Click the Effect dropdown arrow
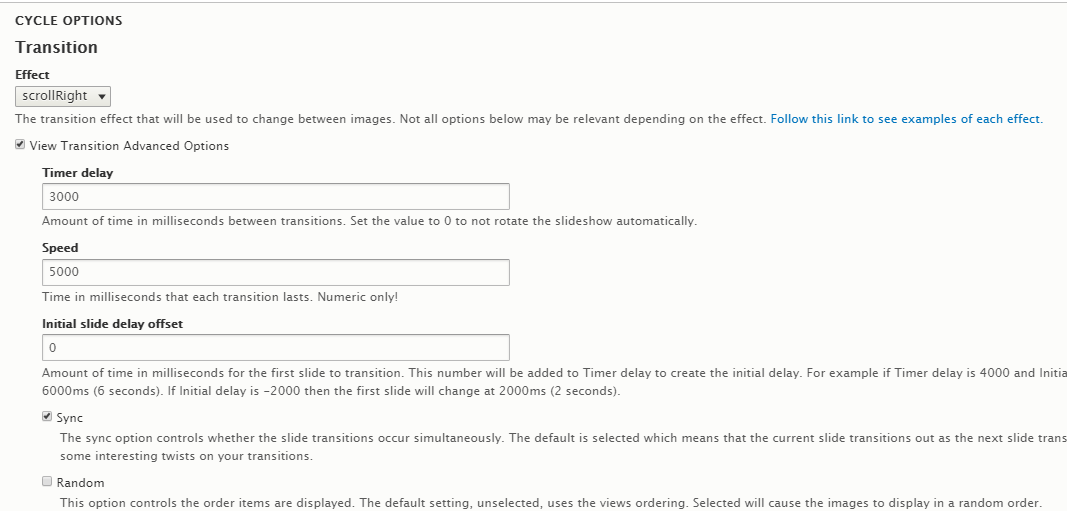 (x=103, y=96)
